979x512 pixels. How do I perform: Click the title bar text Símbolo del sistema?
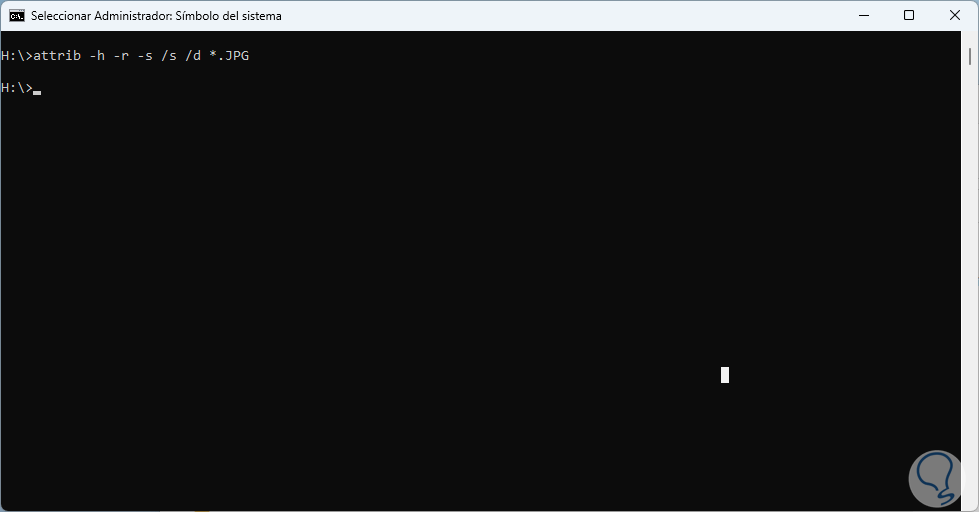[x=229, y=16]
